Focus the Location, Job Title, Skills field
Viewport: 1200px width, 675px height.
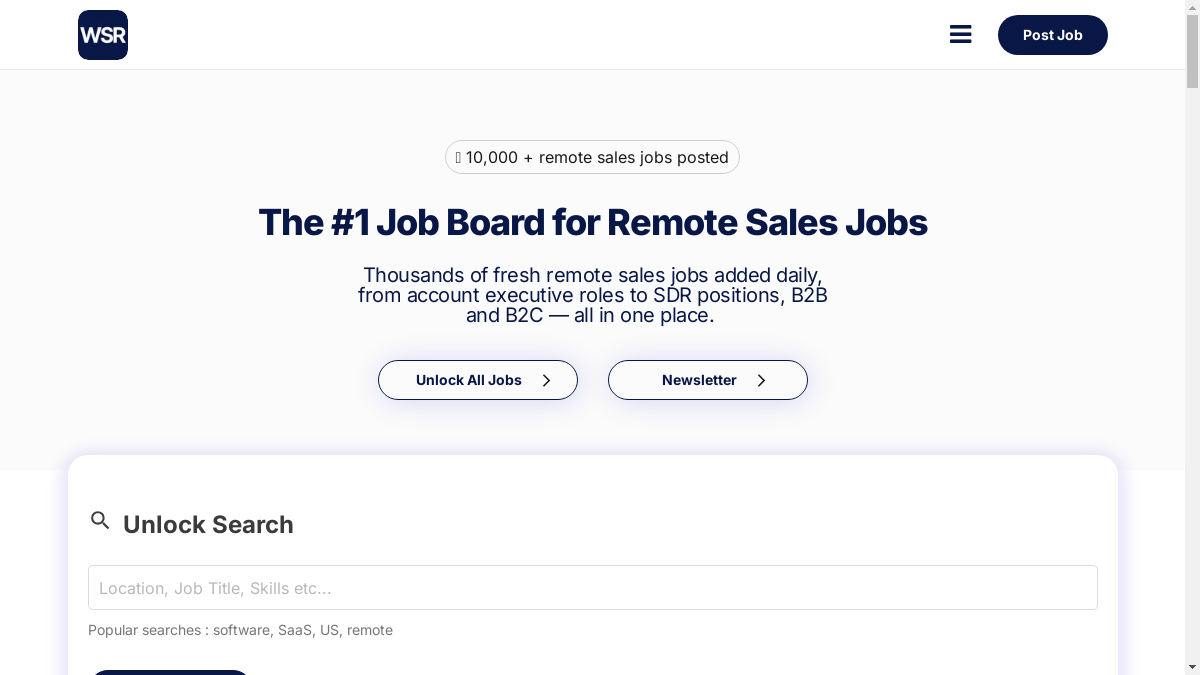[592, 588]
